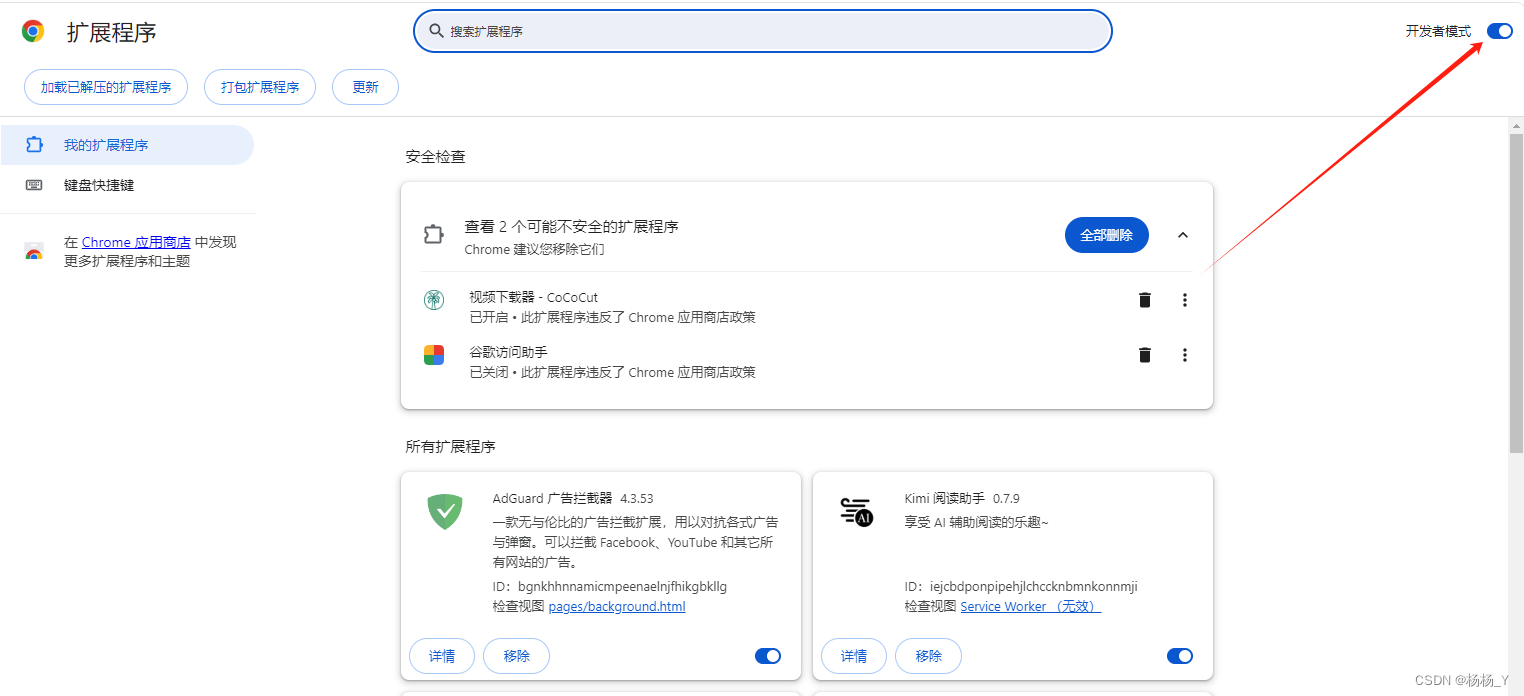
Task: Click the Chrome Web Store icon in sidebar
Action: click(x=34, y=252)
